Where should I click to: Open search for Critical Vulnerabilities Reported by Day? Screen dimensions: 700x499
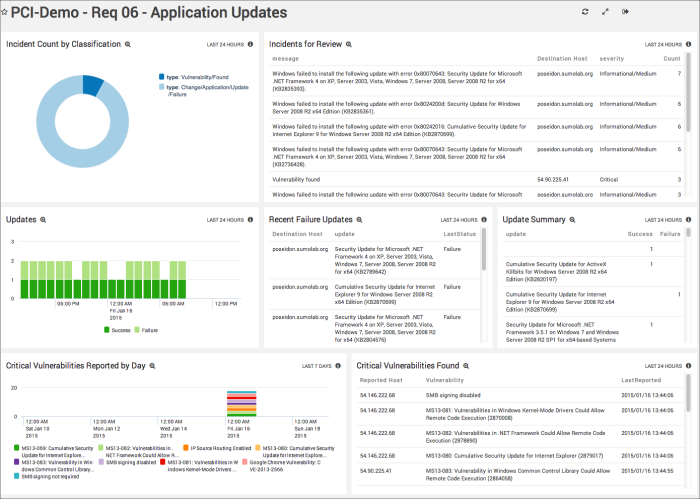(x=153, y=366)
